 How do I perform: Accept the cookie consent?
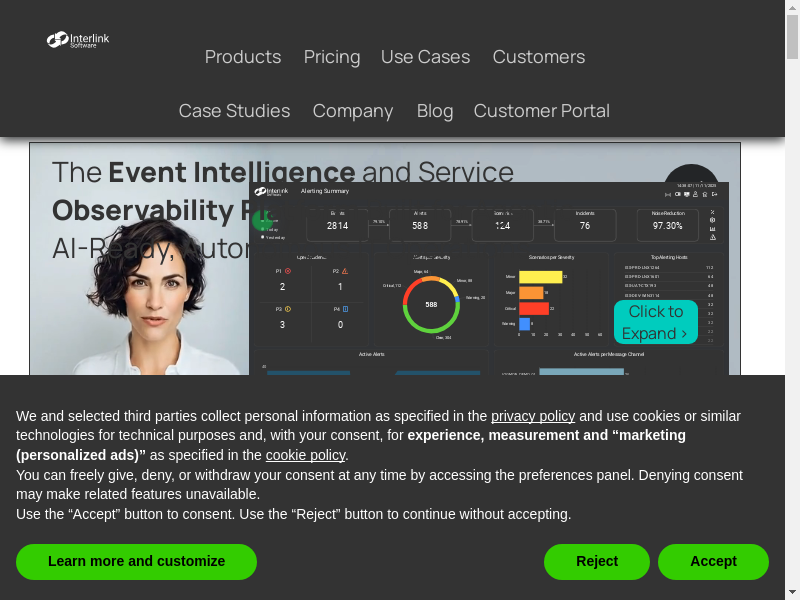[x=713, y=562]
